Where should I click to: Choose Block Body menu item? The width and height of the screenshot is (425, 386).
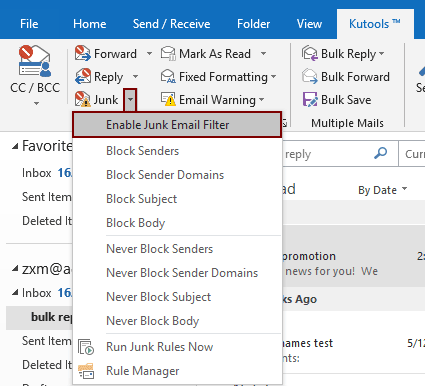click(177, 223)
